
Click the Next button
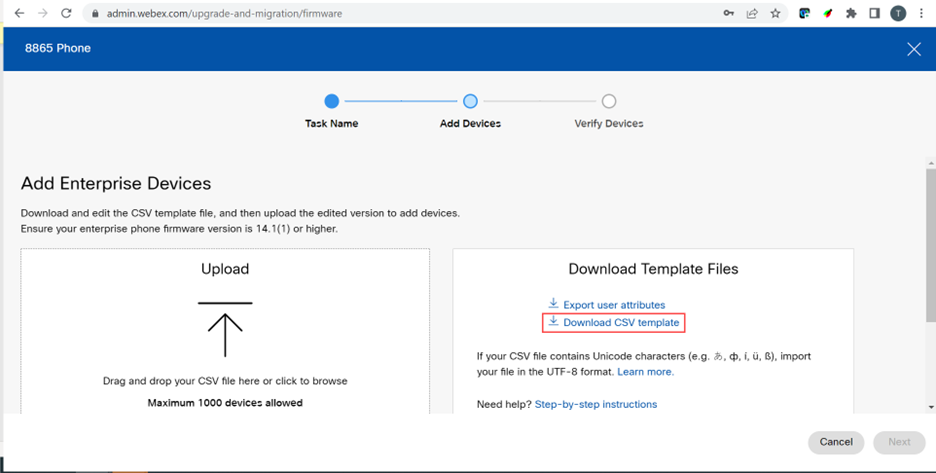click(899, 442)
